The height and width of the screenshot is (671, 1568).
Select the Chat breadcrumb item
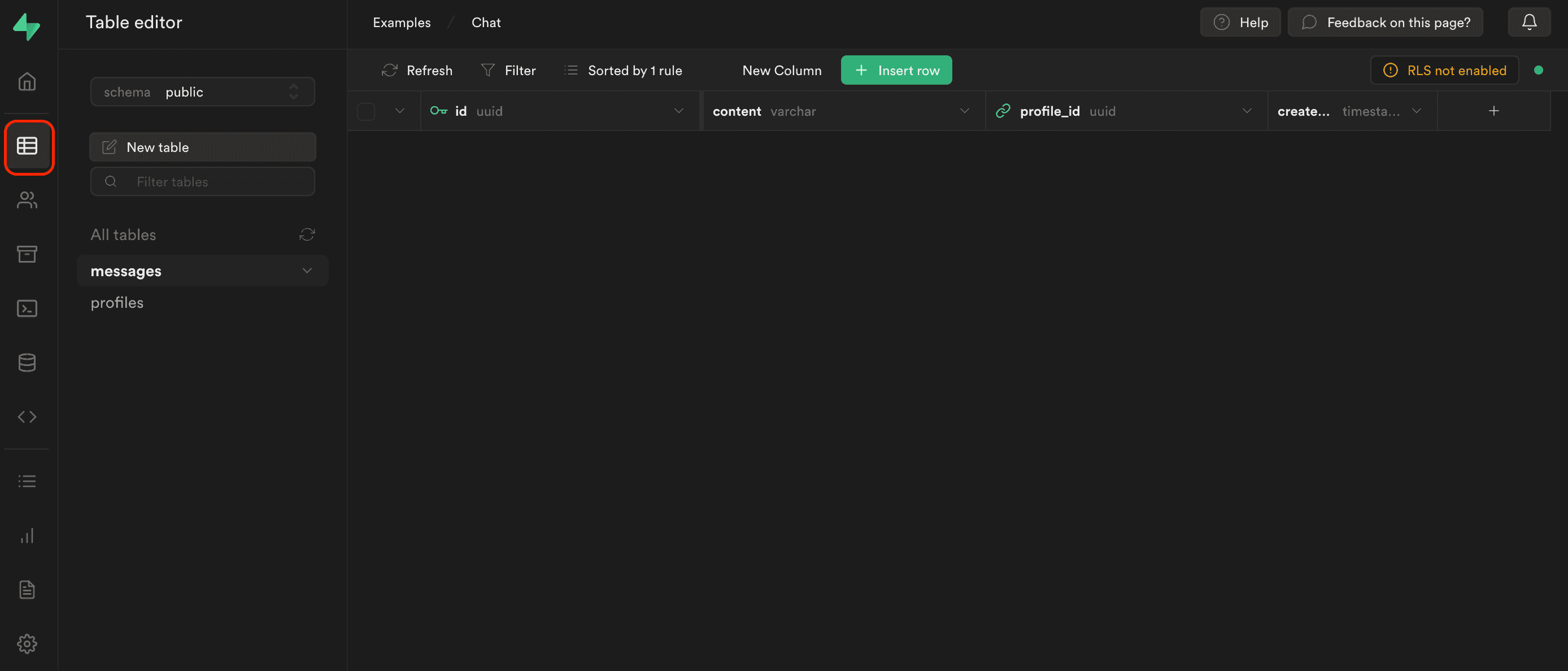[485, 22]
